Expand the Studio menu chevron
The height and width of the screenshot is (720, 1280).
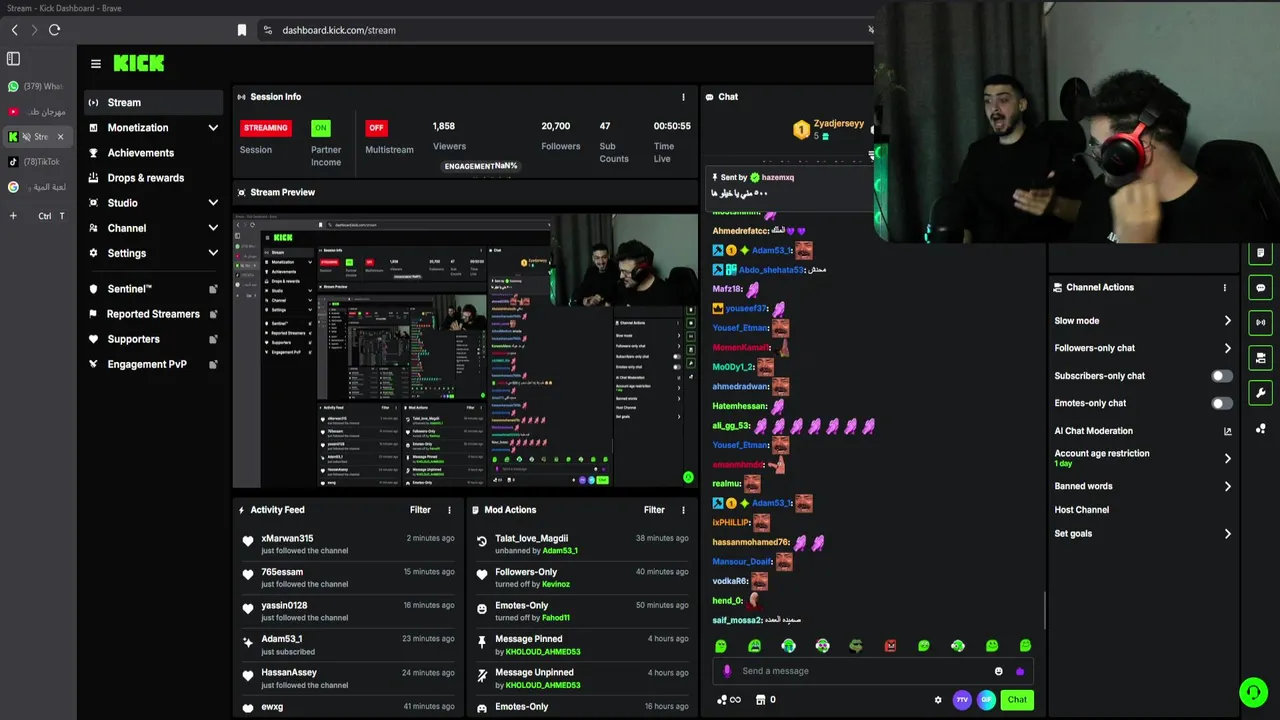(x=213, y=203)
